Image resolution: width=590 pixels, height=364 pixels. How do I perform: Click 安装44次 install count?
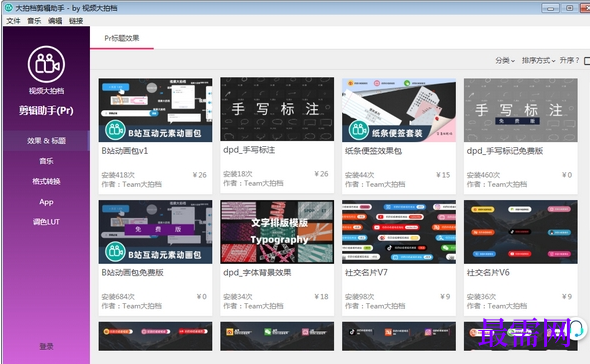coord(360,175)
